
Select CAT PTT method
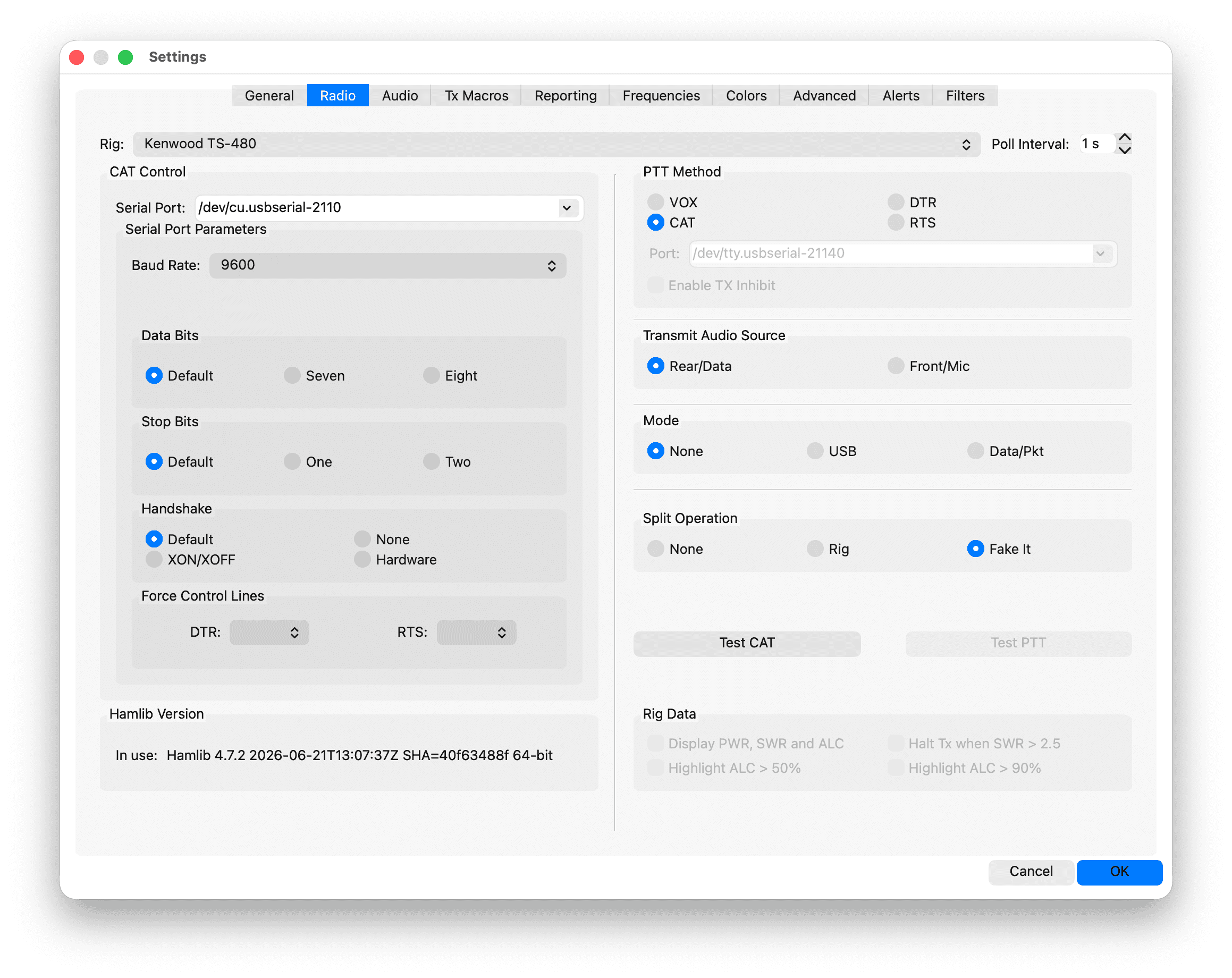[671, 222]
